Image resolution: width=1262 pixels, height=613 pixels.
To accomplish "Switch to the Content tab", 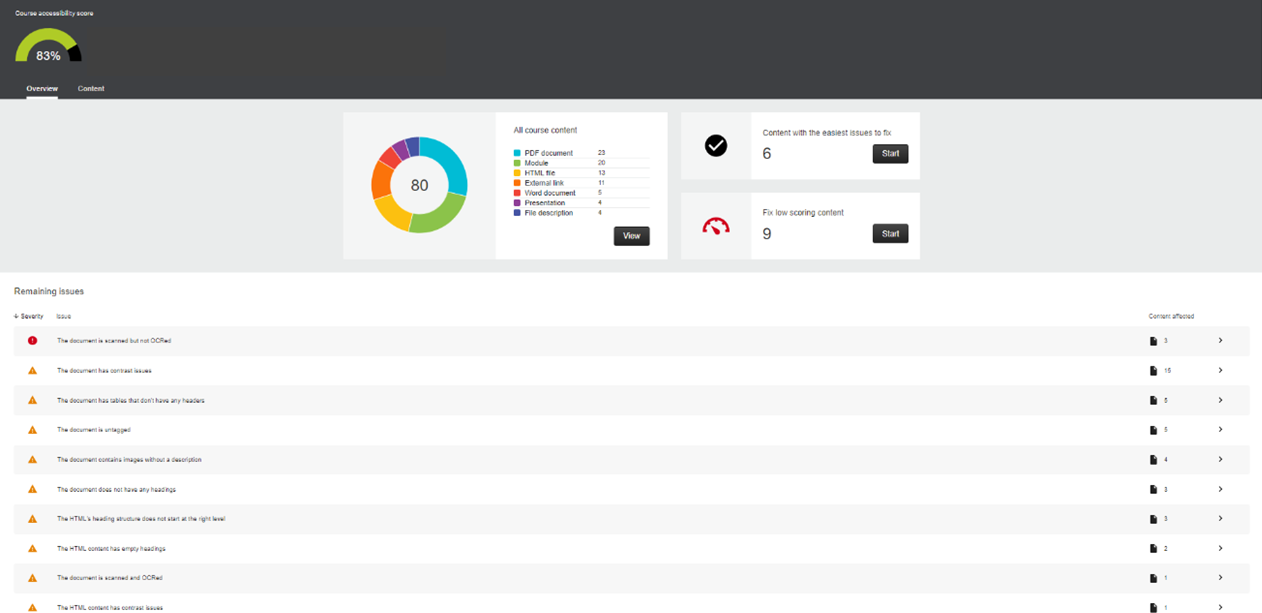I will click(91, 89).
